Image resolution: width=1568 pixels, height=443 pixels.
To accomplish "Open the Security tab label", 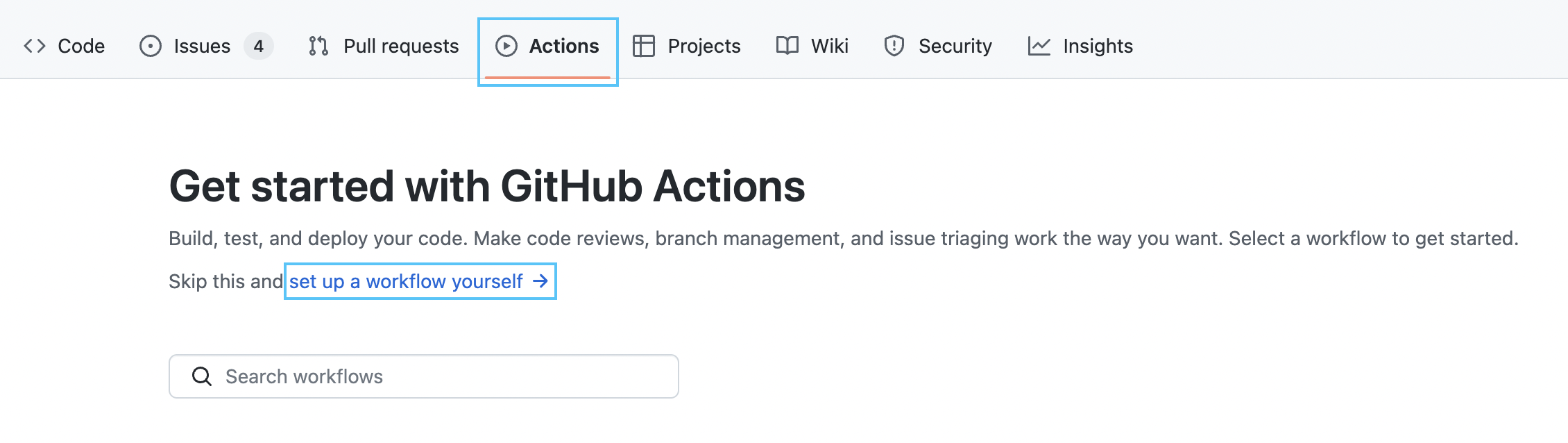I will (955, 46).
